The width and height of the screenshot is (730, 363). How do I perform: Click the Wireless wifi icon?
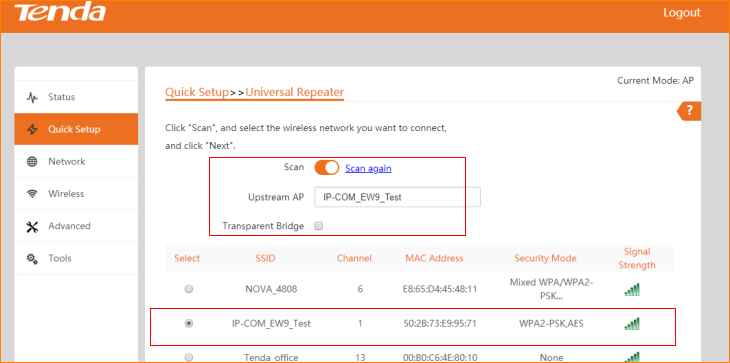32,194
